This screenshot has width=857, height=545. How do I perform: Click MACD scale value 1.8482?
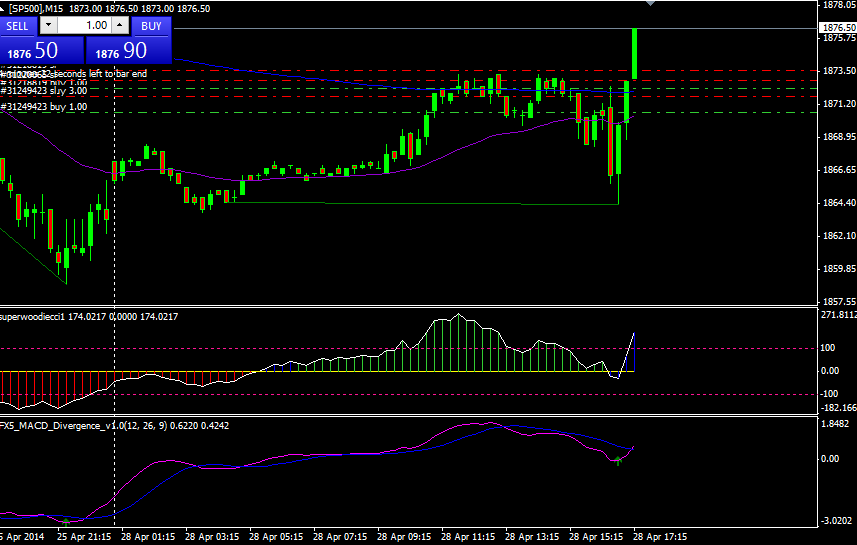(x=835, y=424)
